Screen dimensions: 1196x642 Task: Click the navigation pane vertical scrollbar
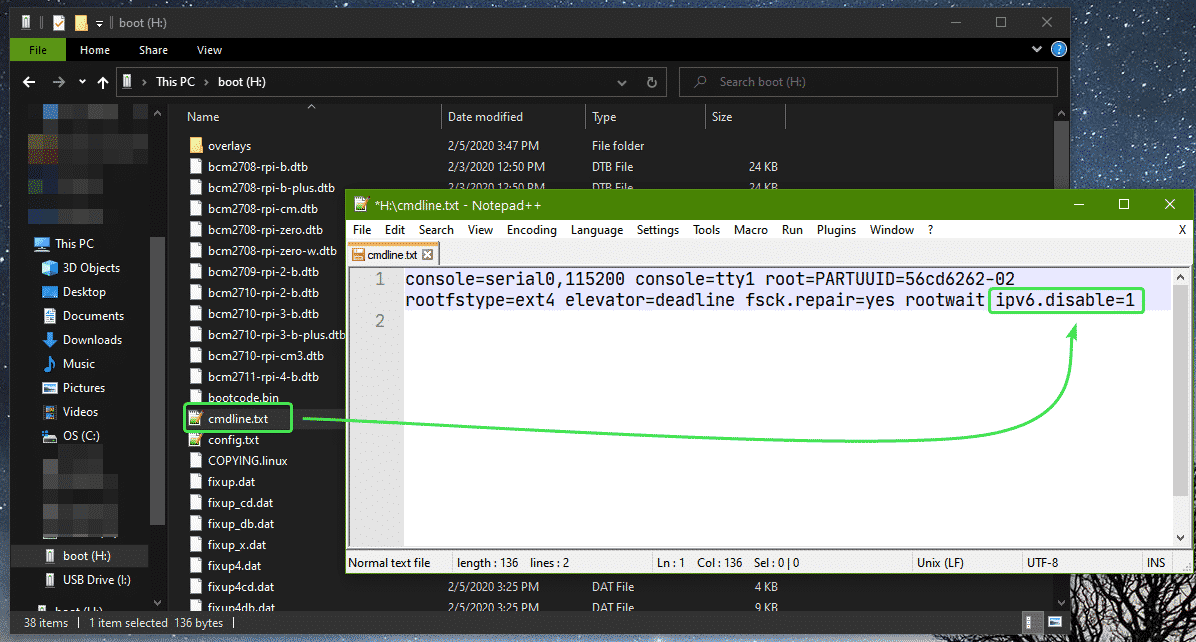click(157, 380)
